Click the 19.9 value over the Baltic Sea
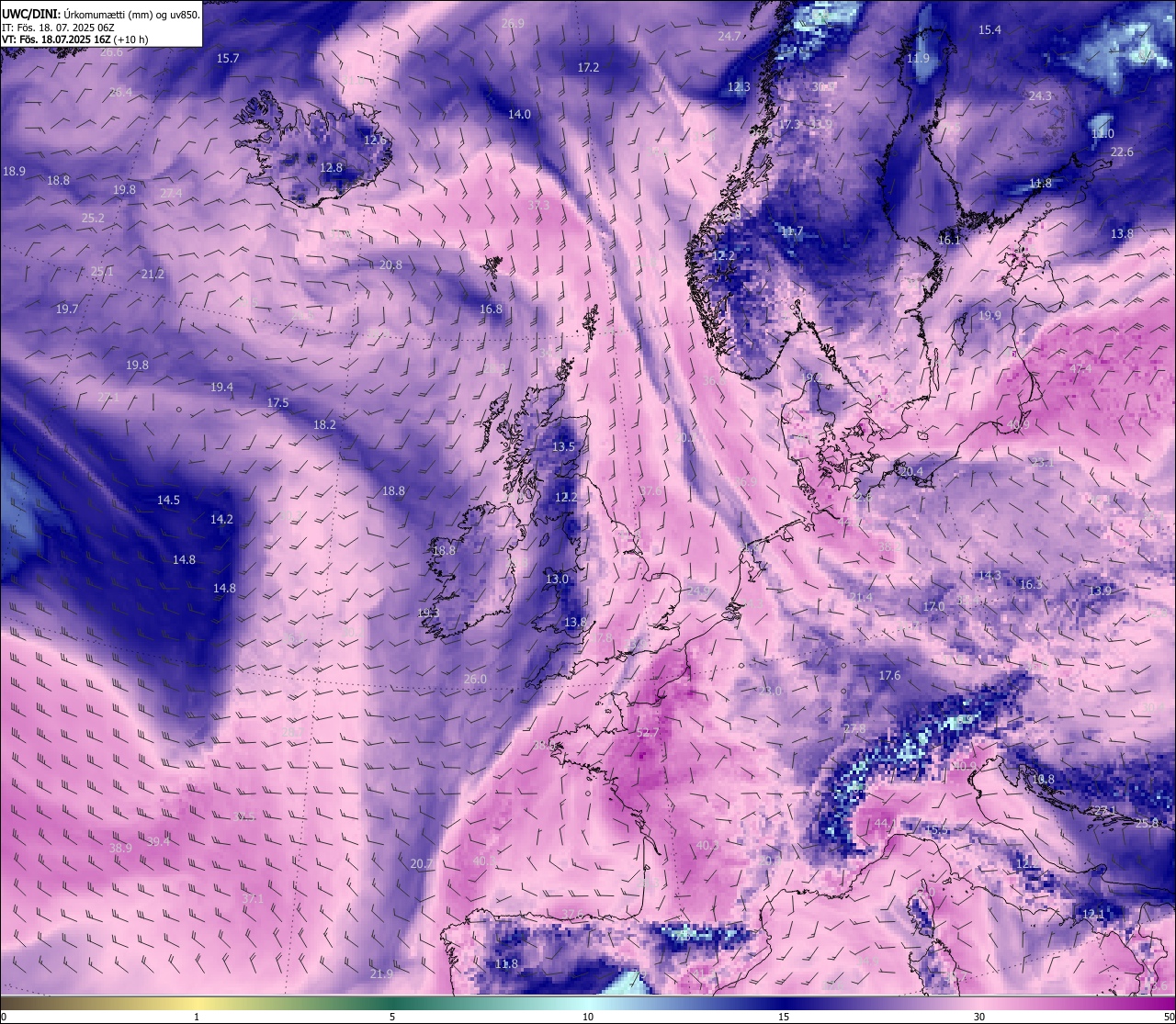The image size is (1176, 1024). (x=989, y=316)
